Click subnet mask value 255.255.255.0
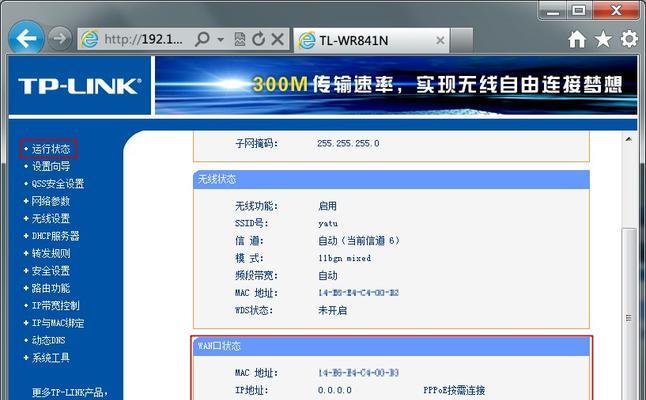Screen dimensions: 646x400 click(x=348, y=143)
